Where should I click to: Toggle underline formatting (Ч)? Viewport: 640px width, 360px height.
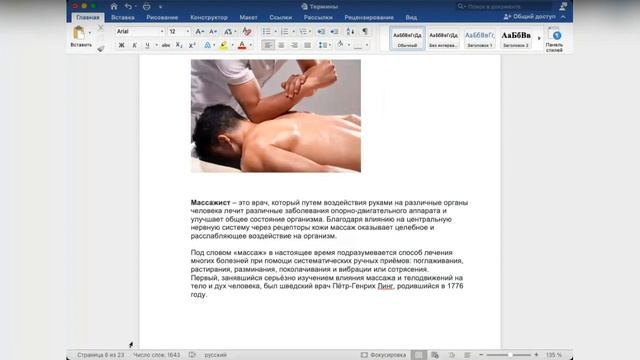[147, 45]
